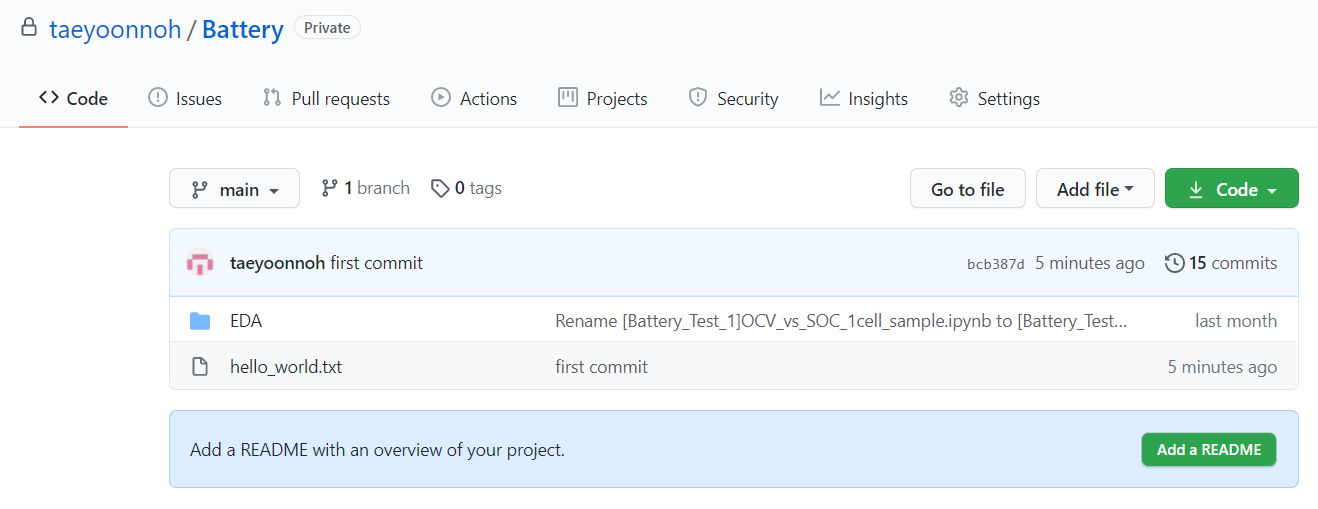Click the Settings gear icon
The height and width of the screenshot is (509, 1318).
tap(959, 98)
